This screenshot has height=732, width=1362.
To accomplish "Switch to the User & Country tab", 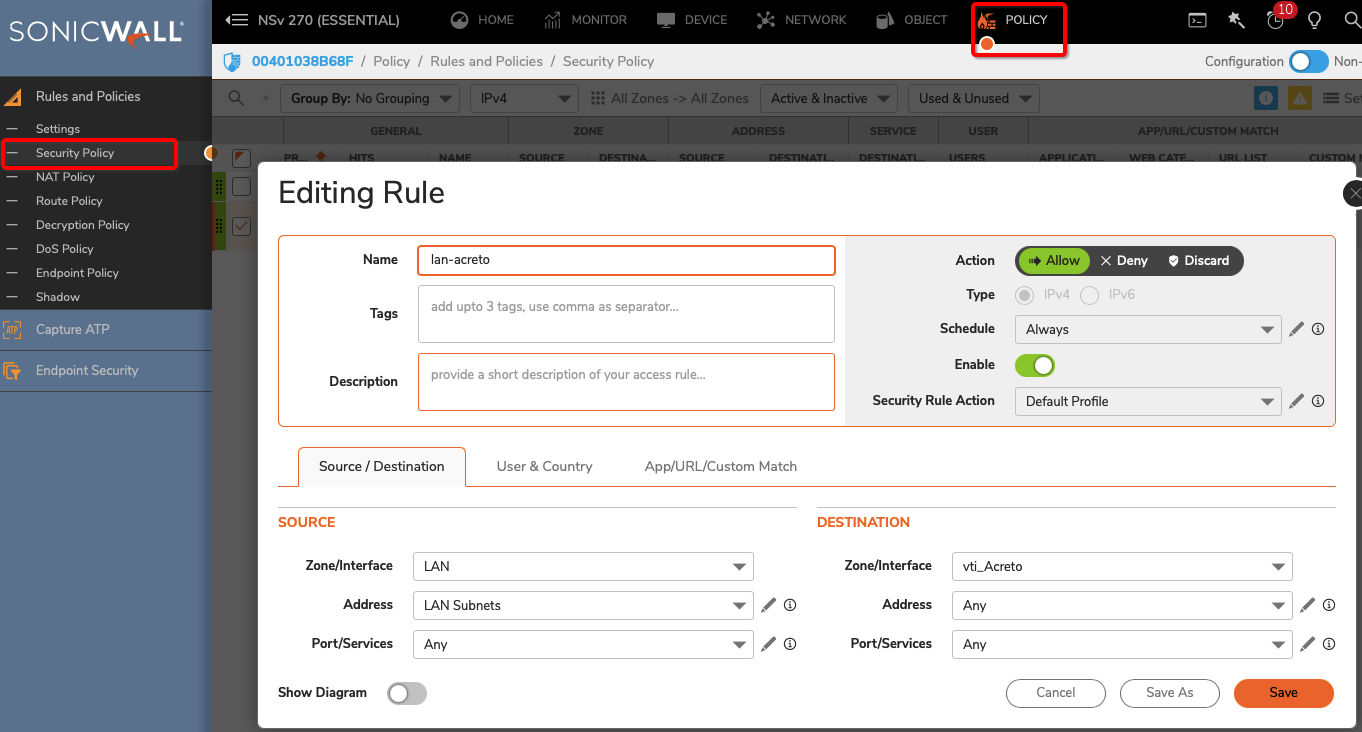I will pos(544,467).
